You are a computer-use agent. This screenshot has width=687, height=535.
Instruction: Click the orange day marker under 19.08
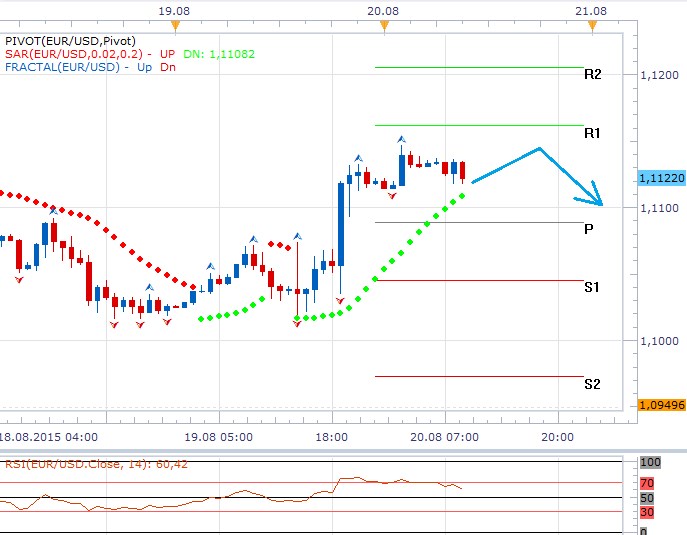tap(175, 24)
